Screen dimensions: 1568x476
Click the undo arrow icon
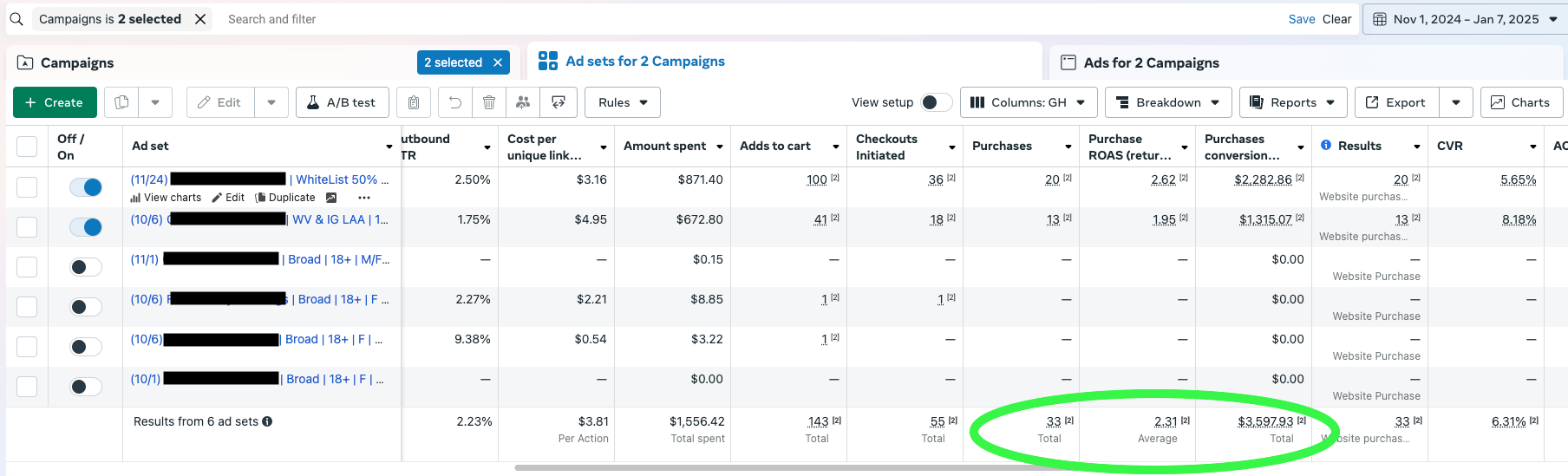tap(455, 102)
